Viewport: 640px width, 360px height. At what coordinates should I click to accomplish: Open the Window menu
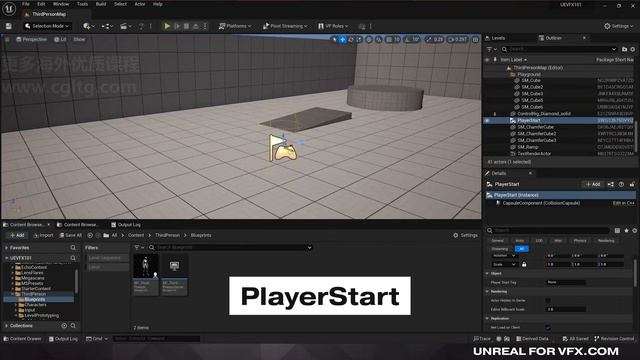click(61, 4)
